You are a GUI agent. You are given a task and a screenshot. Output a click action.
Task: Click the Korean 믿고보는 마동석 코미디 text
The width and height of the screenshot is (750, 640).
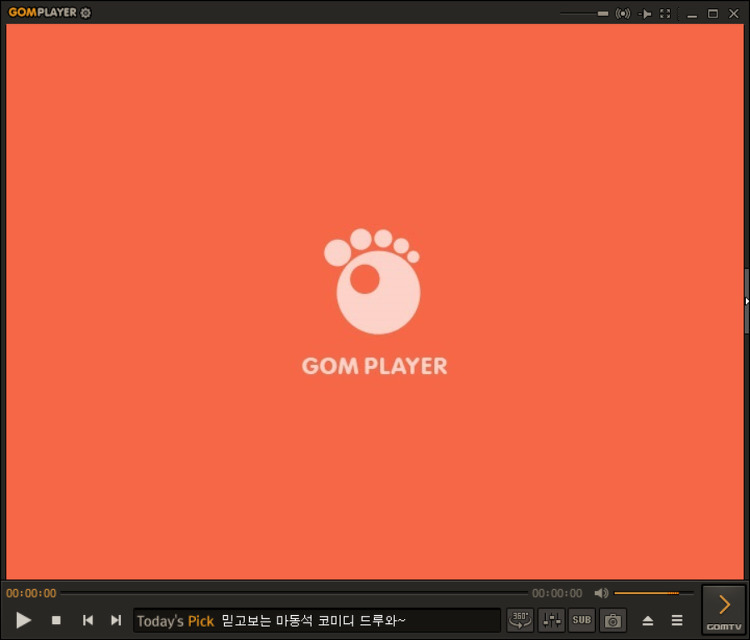coord(313,621)
